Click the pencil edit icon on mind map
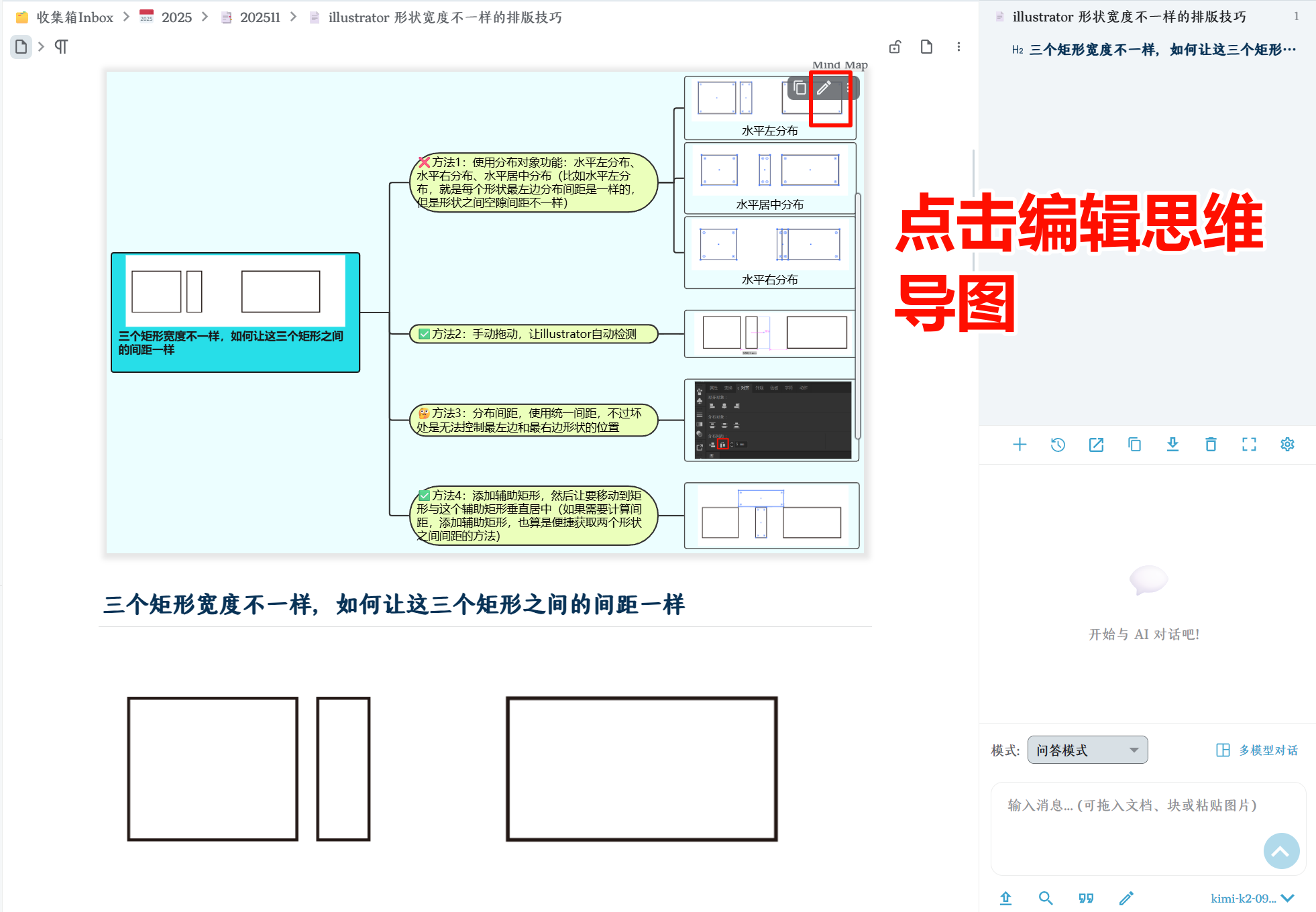The width and height of the screenshot is (1316, 912). [824, 88]
